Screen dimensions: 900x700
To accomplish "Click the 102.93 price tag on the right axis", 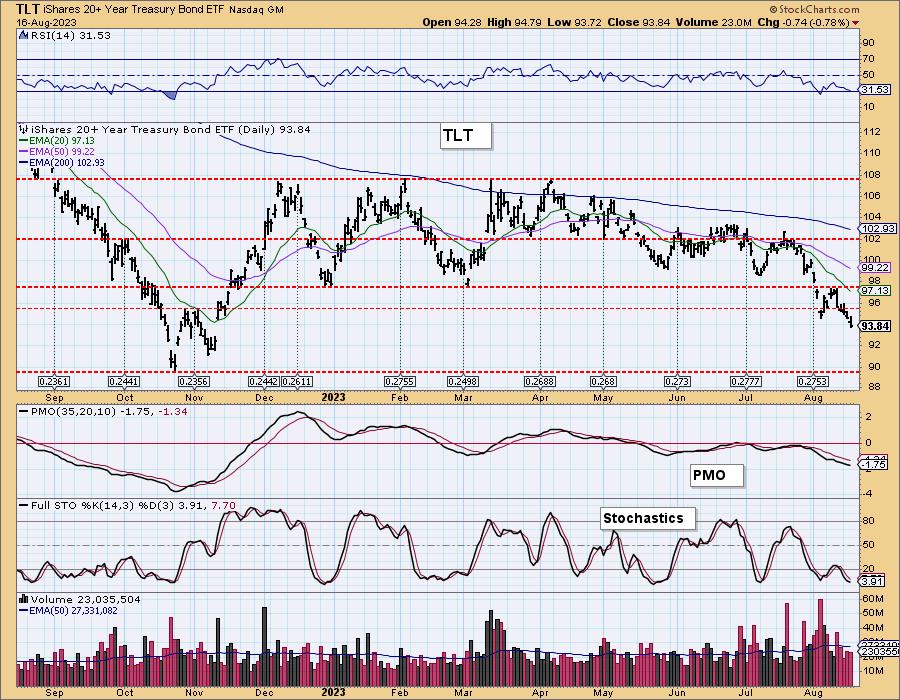I will click(878, 228).
